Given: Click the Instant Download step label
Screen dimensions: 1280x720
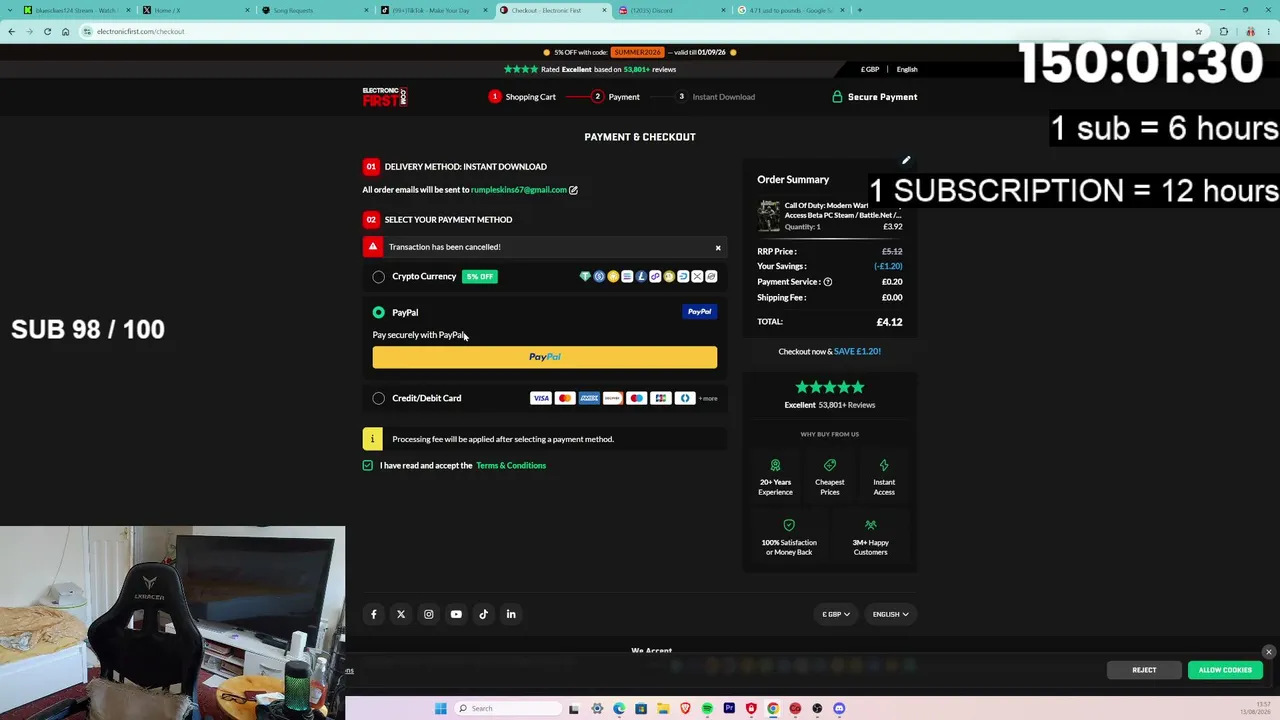Looking at the screenshot, I should [724, 97].
